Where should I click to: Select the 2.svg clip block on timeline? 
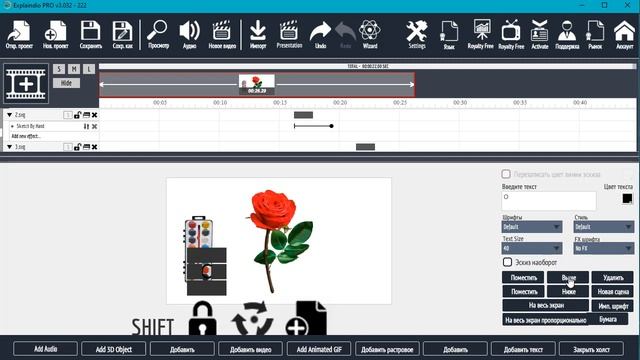303,115
